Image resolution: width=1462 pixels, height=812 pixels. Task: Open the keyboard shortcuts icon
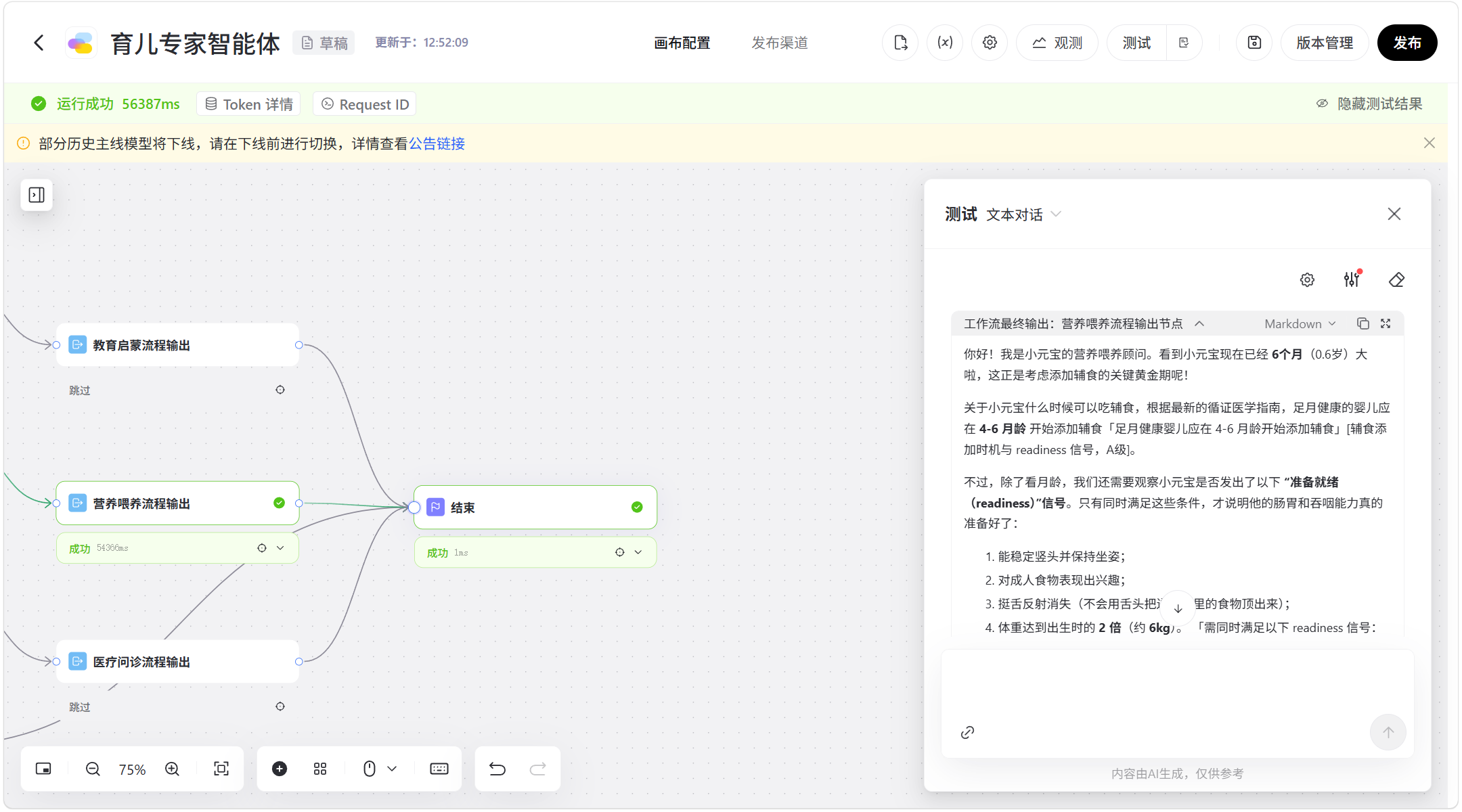pyautogui.click(x=439, y=769)
